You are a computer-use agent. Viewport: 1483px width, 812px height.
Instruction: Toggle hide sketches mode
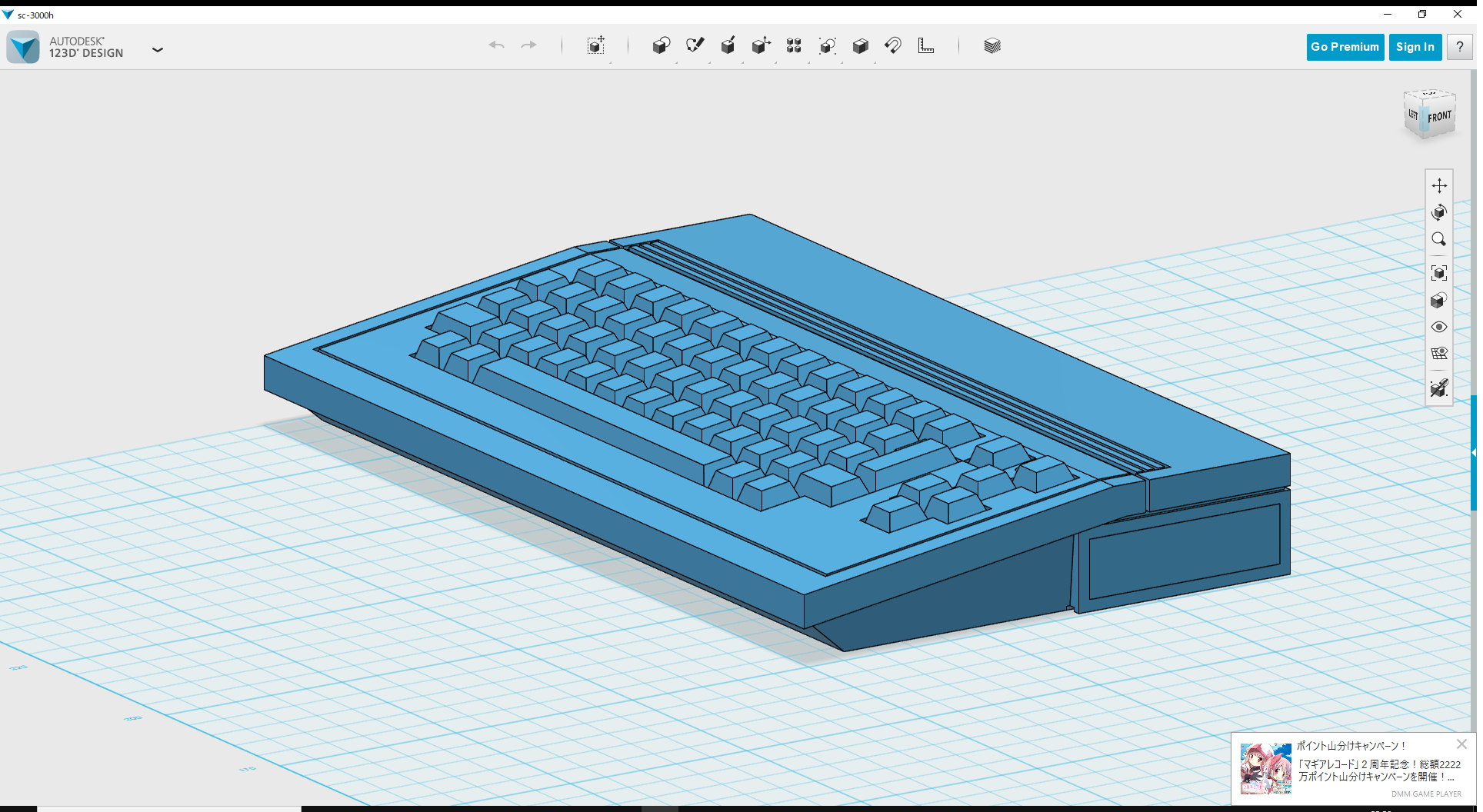pyautogui.click(x=1439, y=389)
